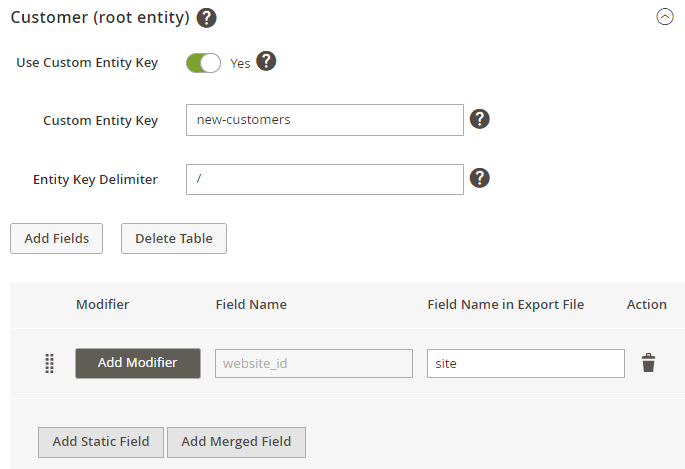Focus the Custom Entity Key input with new-customers

click(x=325, y=120)
